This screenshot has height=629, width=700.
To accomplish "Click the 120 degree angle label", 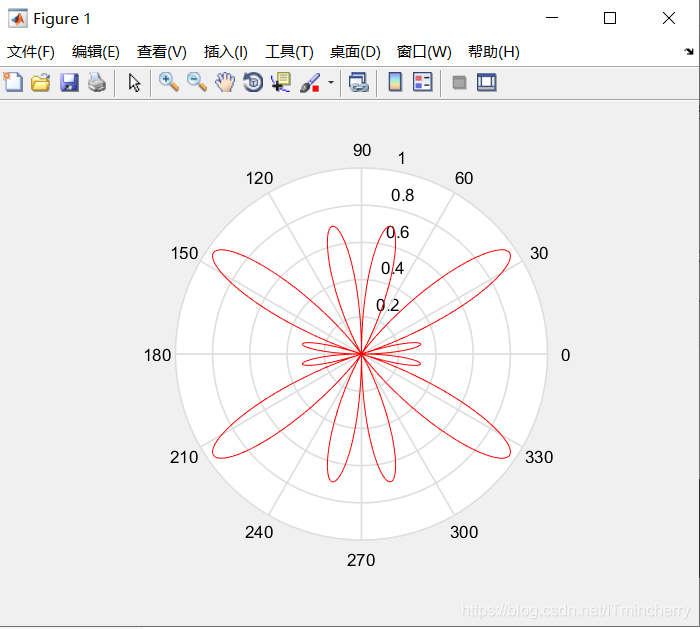I will coord(259,179).
